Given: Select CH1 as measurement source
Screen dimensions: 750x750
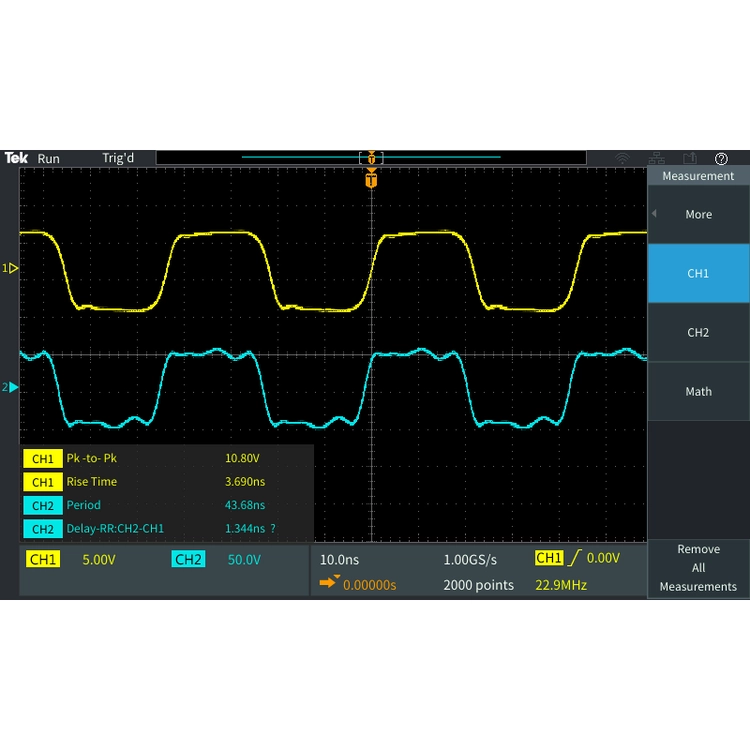Looking at the screenshot, I should pos(698,273).
